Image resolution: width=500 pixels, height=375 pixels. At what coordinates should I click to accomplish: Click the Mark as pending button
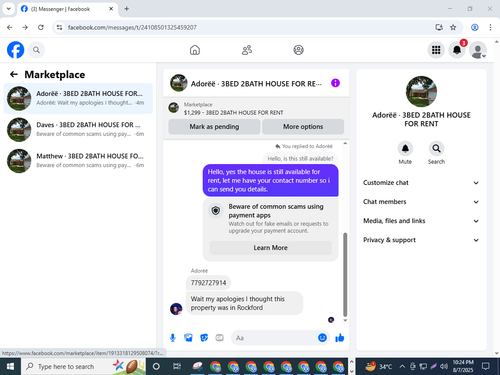[x=214, y=127]
